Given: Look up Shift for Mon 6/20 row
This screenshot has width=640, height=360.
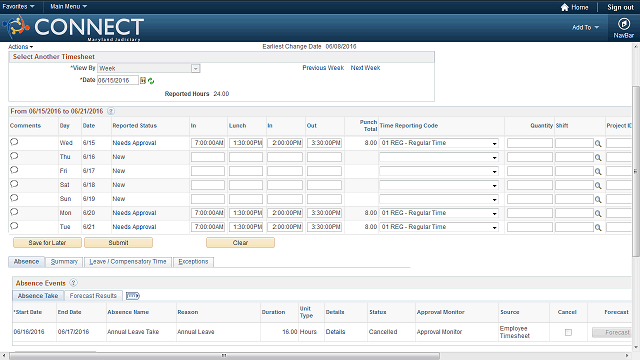Looking at the screenshot, I should (598, 213).
